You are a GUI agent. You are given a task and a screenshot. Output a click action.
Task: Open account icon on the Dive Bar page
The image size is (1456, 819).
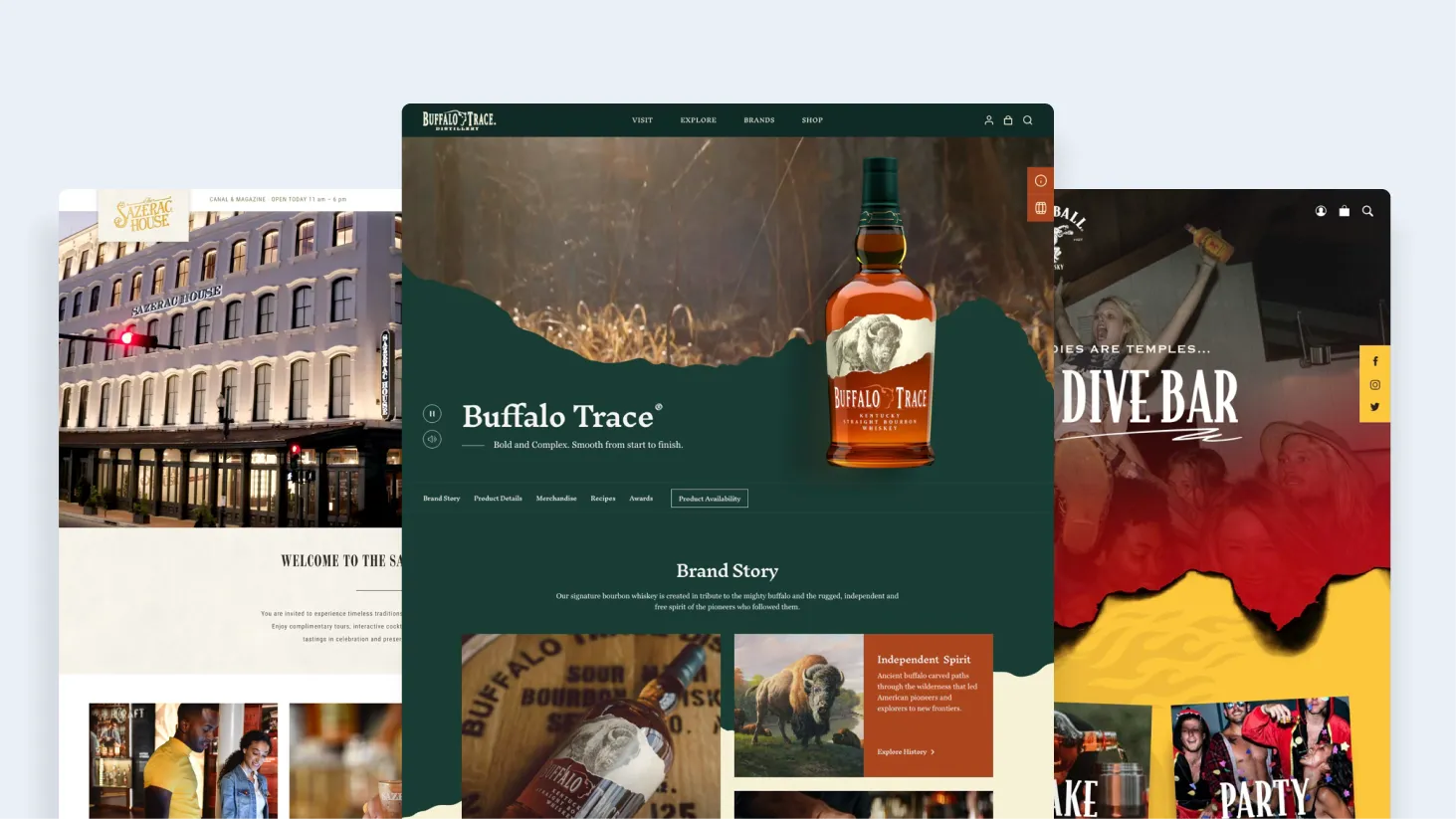pyautogui.click(x=1321, y=211)
